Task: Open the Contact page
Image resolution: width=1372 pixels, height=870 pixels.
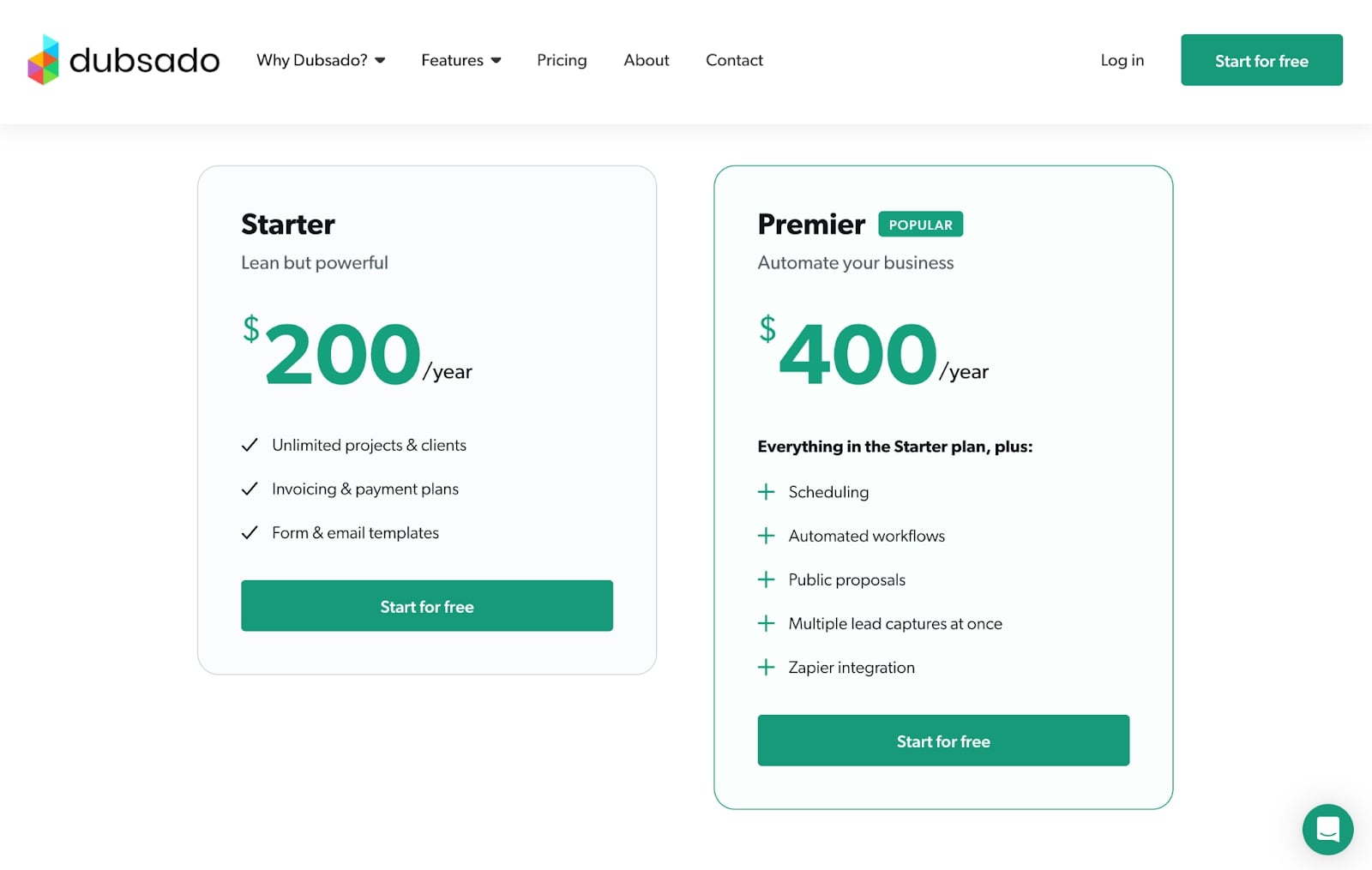Action: pos(734,60)
